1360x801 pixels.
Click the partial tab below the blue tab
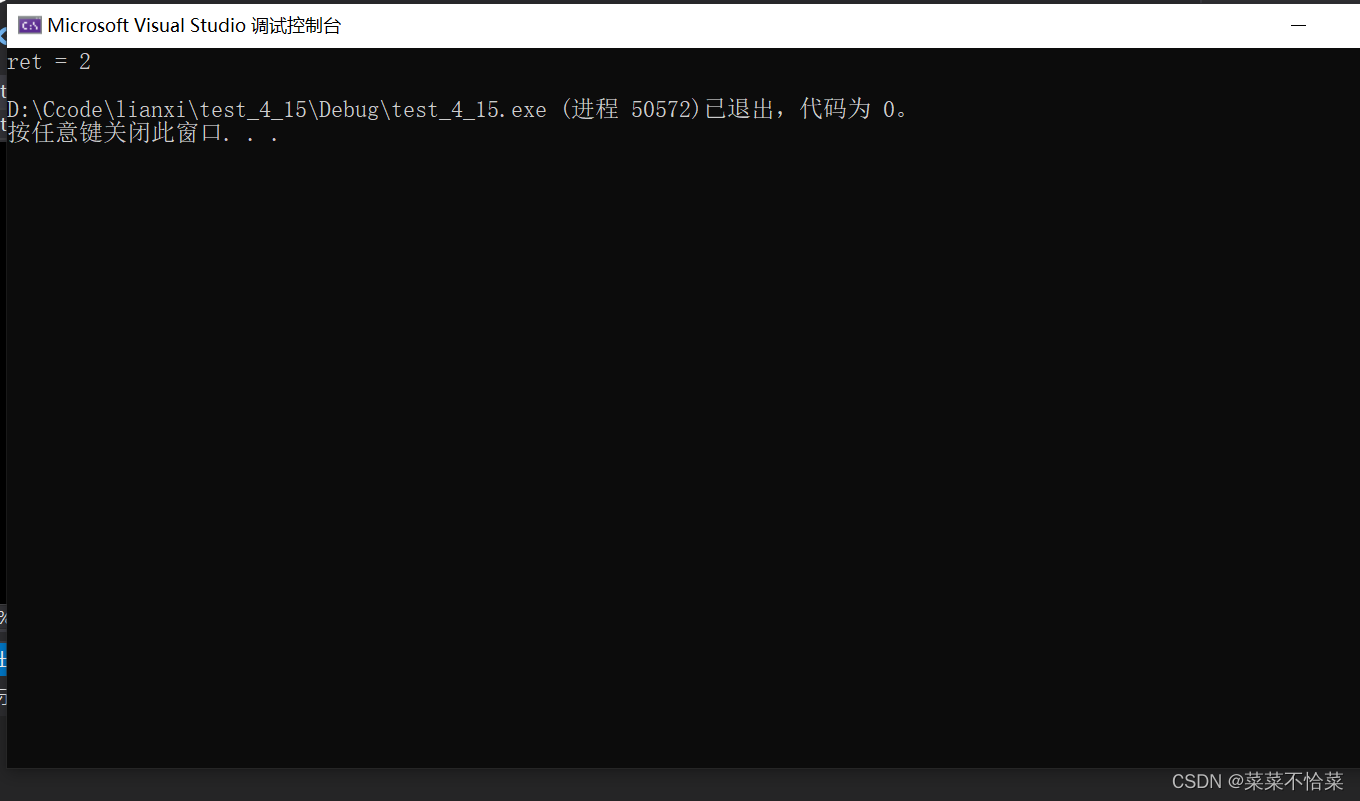coord(3,697)
